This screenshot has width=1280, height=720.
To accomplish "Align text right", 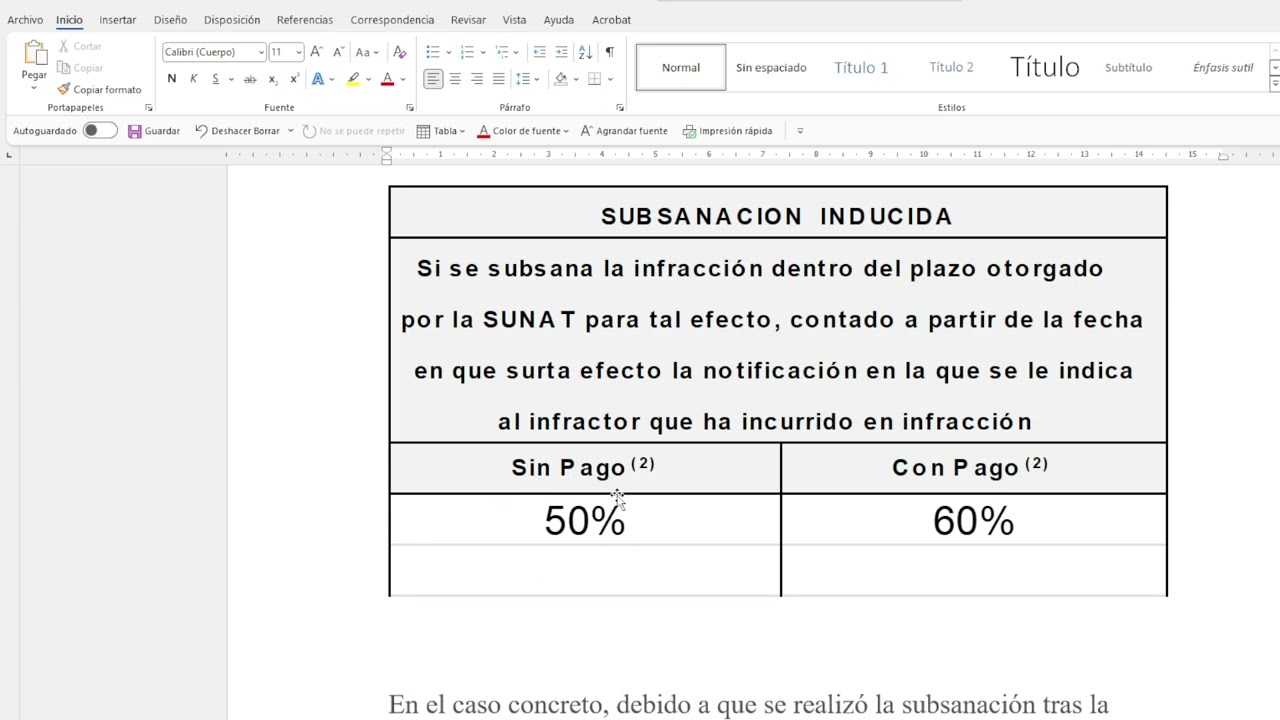I will coord(477,79).
